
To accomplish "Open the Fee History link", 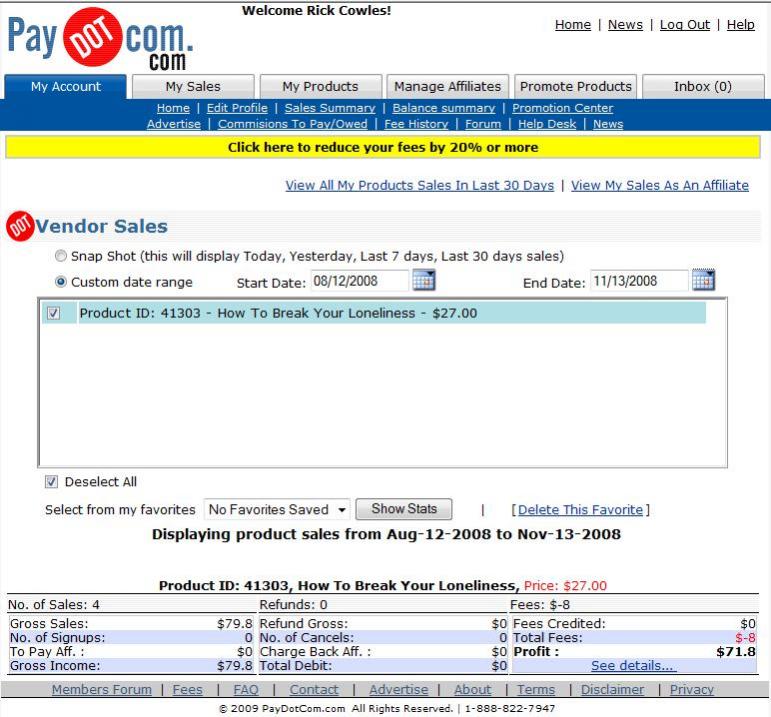I will (x=416, y=124).
